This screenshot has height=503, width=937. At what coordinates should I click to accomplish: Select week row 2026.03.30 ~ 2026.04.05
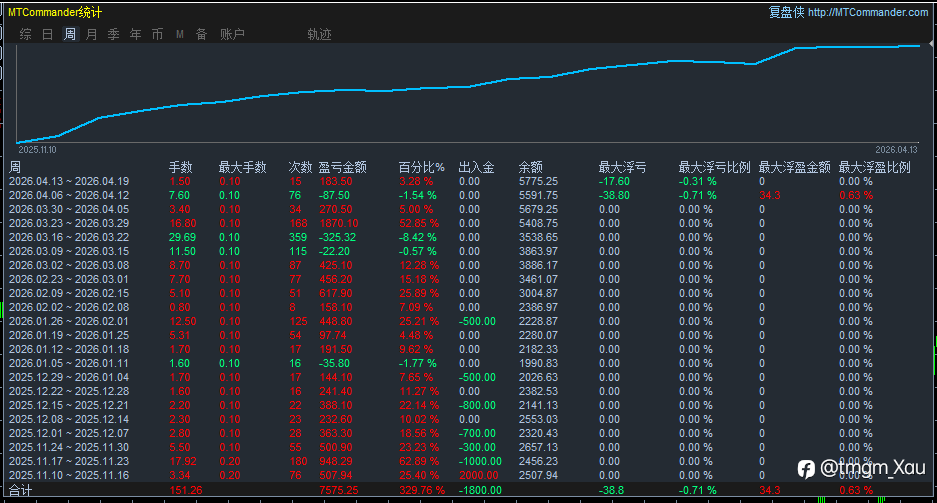click(x=468, y=209)
